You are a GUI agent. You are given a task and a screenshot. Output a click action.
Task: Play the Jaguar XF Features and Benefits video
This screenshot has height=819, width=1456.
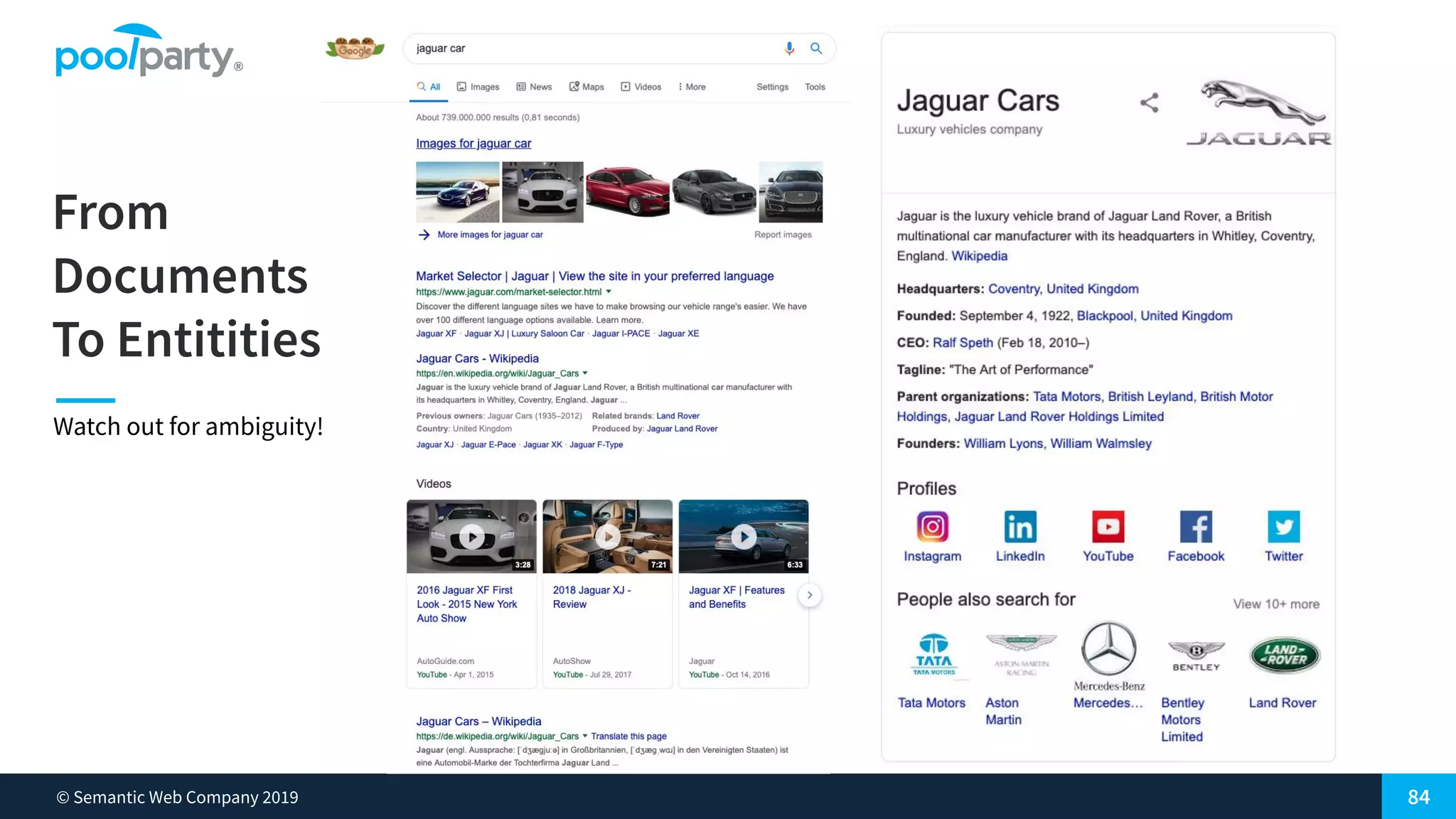(x=744, y=537)
